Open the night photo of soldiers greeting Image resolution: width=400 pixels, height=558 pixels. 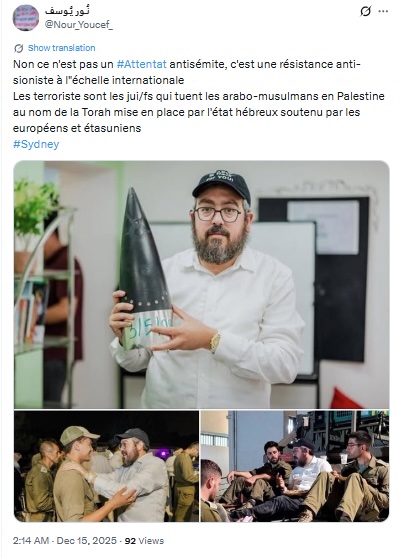106,466
